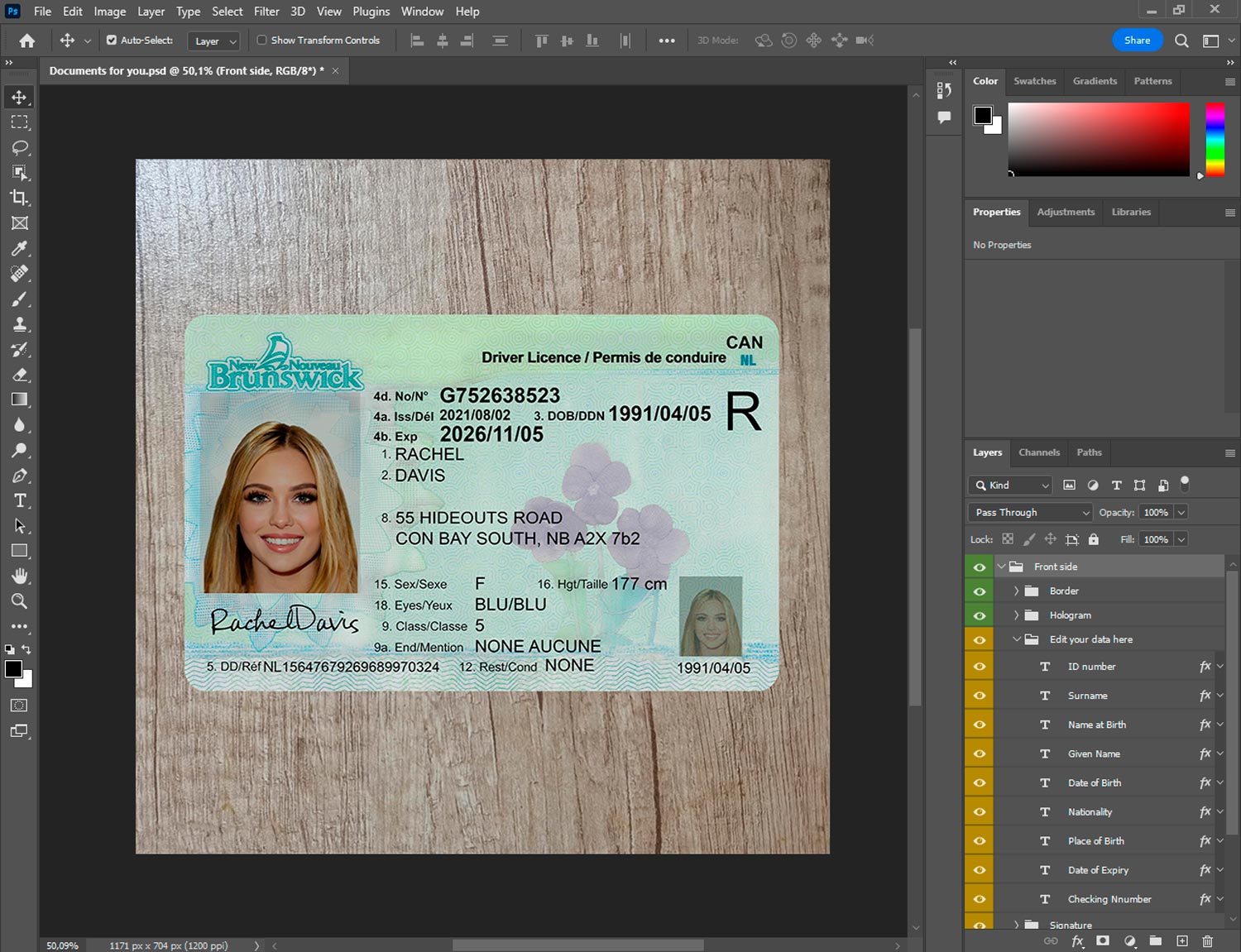Enable Show Transform Controls
The width and height of the screenshot is (1241, 952).
[261, 40]
